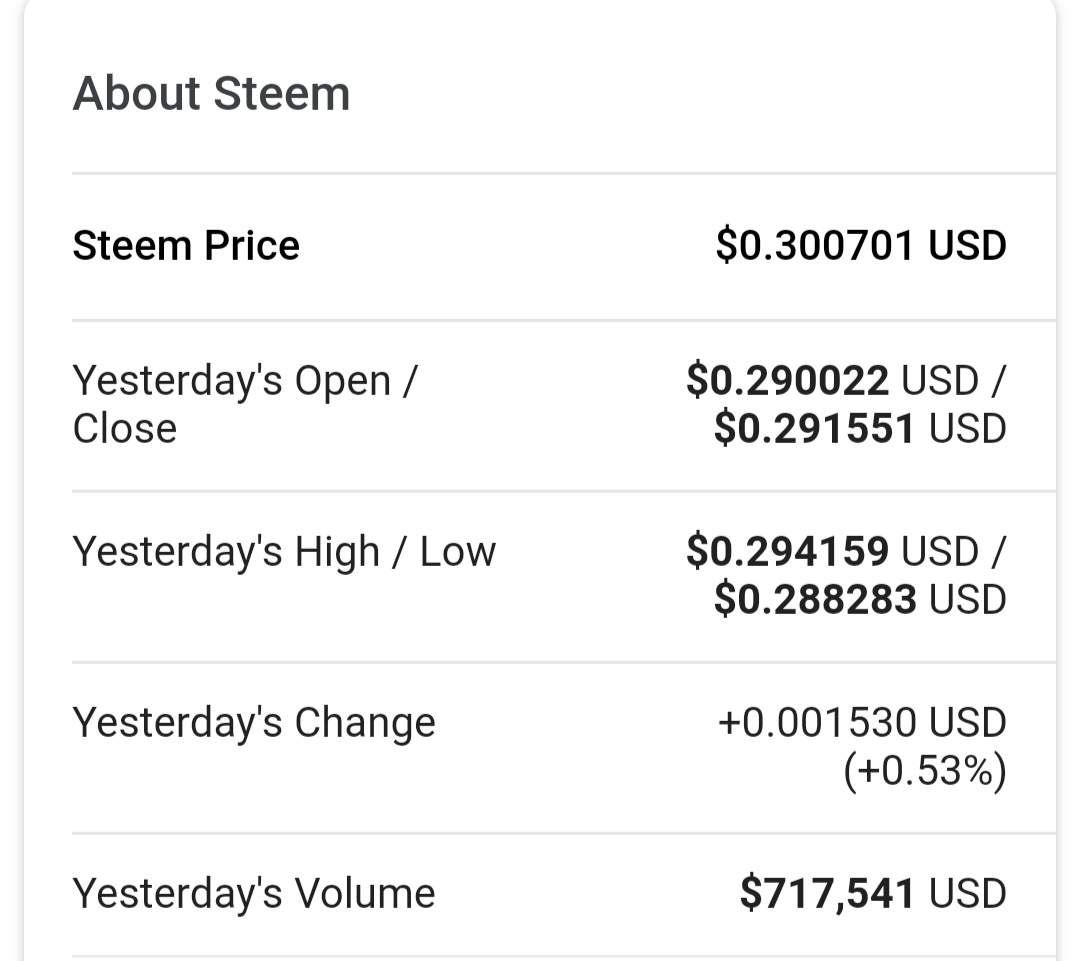The width and height of the screenshot is (1080, 961).
Task: Select the About Steem heading
Action: point(211,93)
